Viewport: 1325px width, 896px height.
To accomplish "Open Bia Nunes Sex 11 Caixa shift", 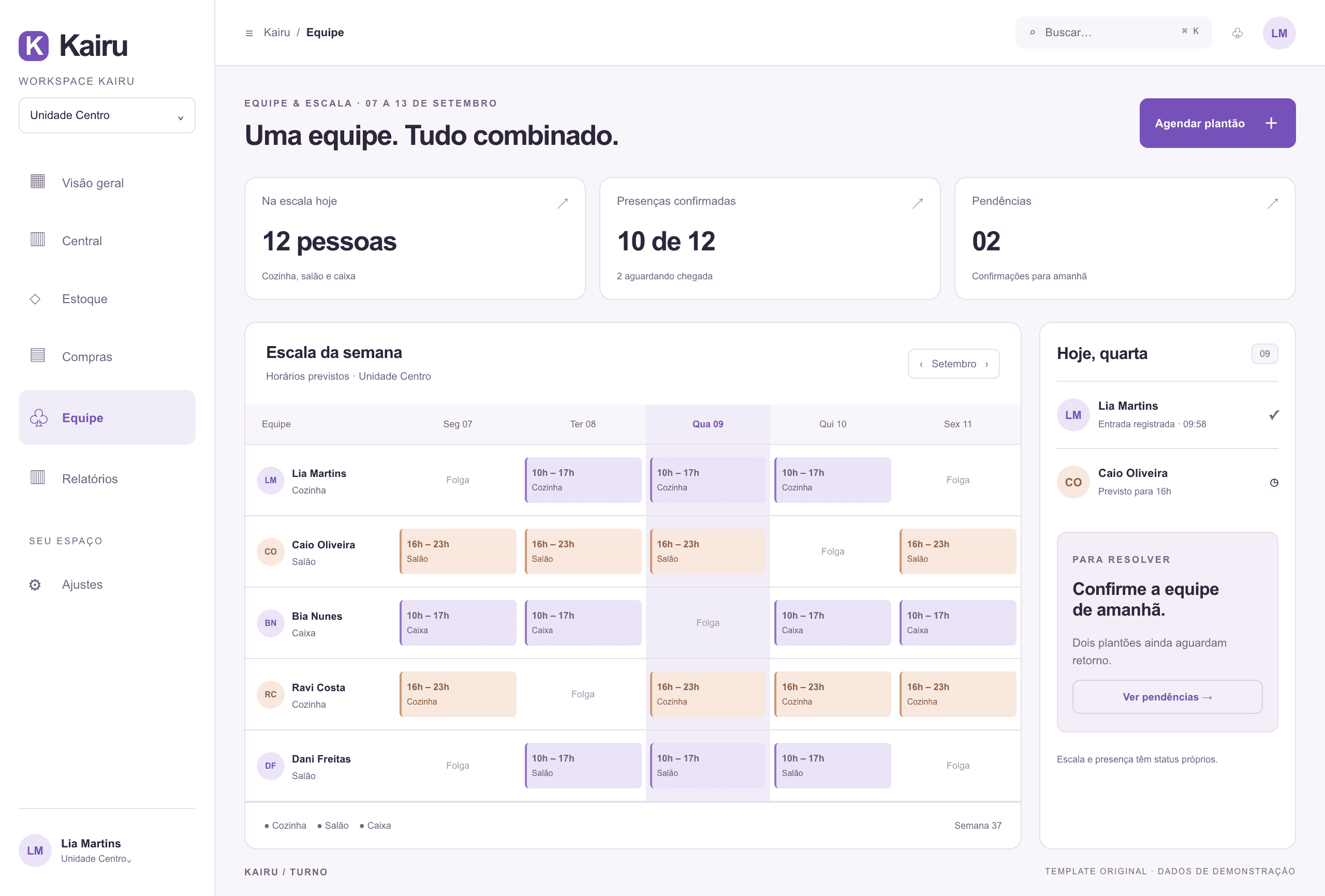I will coord(958,622).
